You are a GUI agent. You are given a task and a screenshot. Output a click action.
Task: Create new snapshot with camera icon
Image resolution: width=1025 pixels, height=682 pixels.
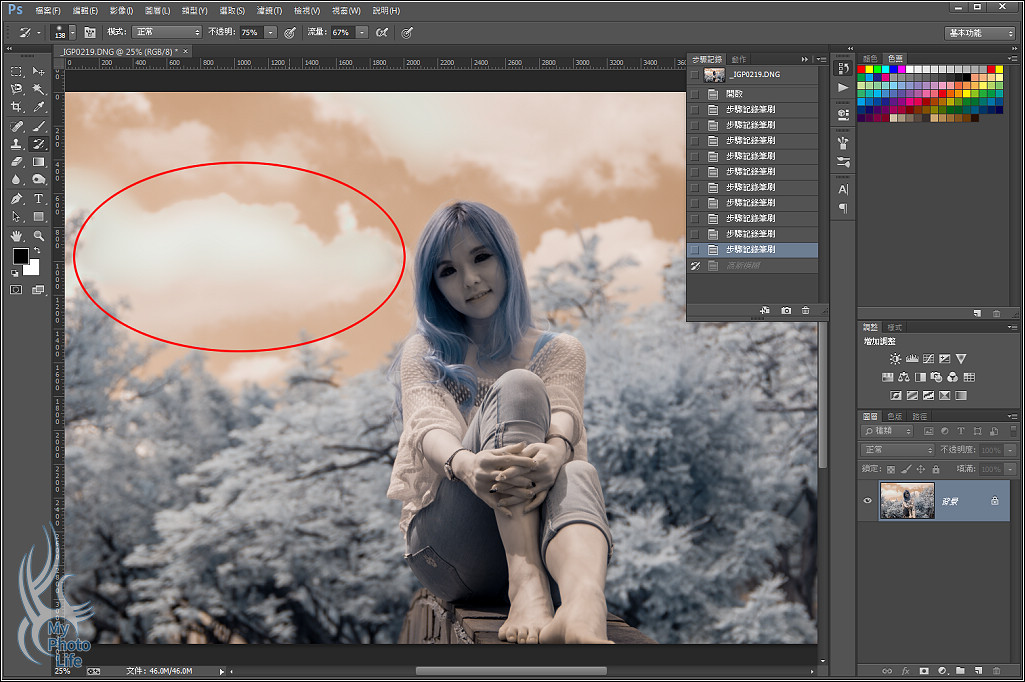(786, 311)
